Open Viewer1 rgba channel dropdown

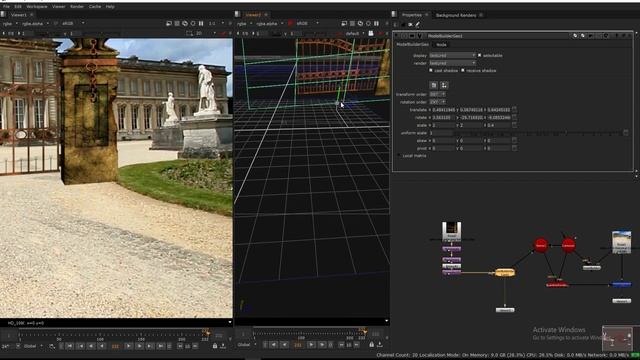pyautogui.click(x=10, y=24)
